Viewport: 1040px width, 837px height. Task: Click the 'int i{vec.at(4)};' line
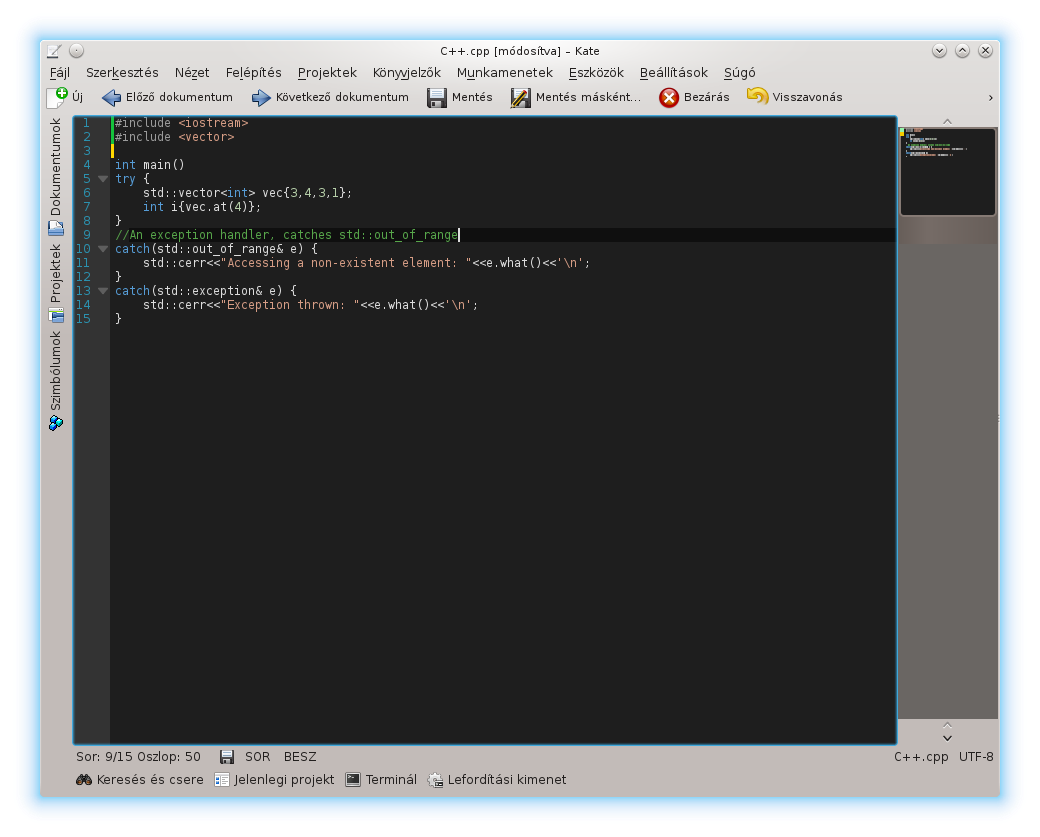[x=202, y=207]
